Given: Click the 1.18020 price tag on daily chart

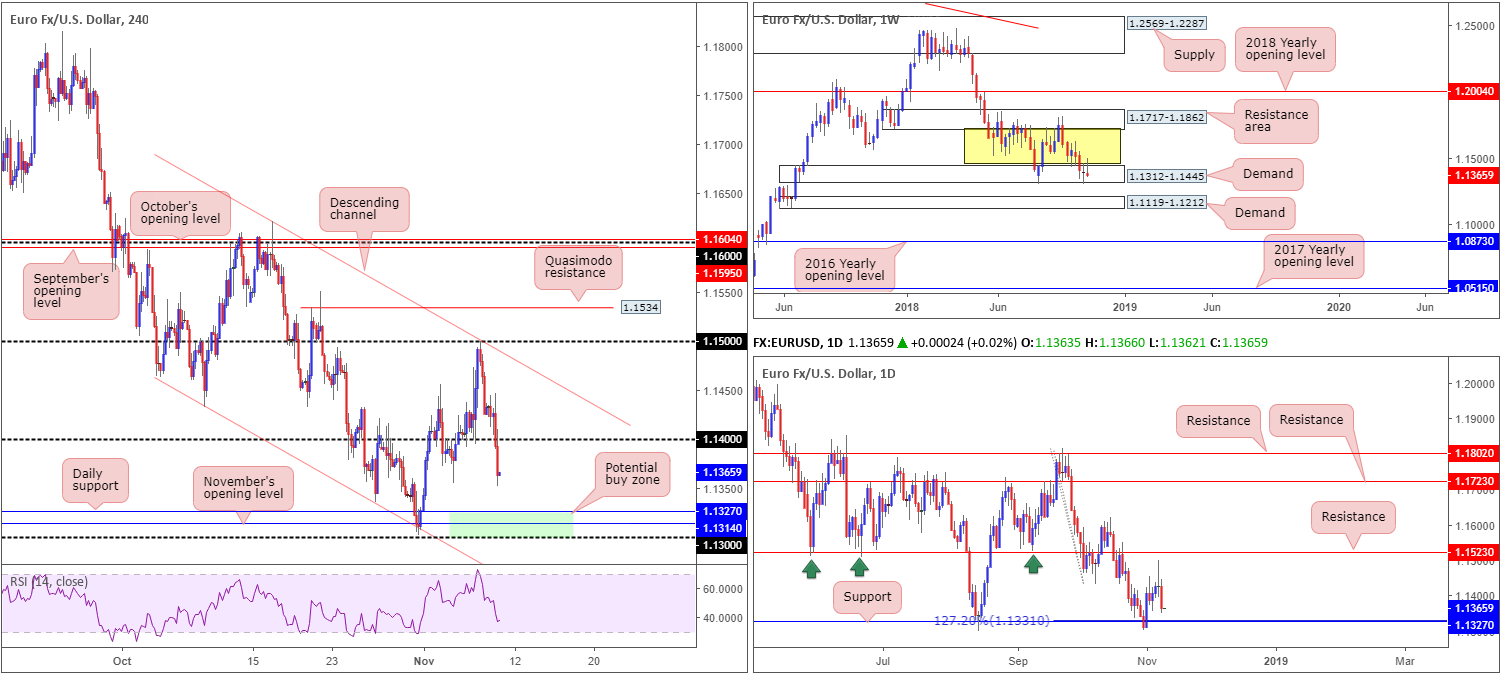Looking at the screenshot, I should pyautogui.click(x=1474, y=453).
